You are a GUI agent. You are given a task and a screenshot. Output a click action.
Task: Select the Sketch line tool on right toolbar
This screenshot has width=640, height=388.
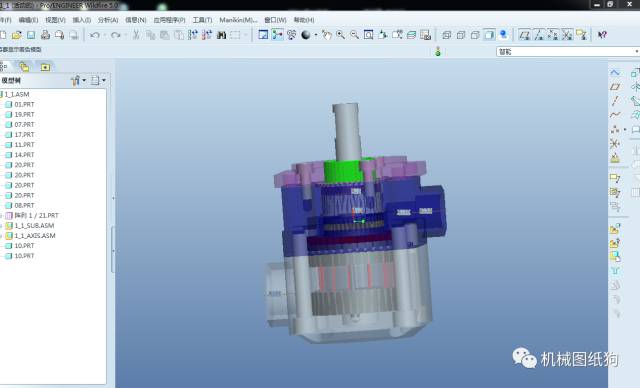(615, 101)
